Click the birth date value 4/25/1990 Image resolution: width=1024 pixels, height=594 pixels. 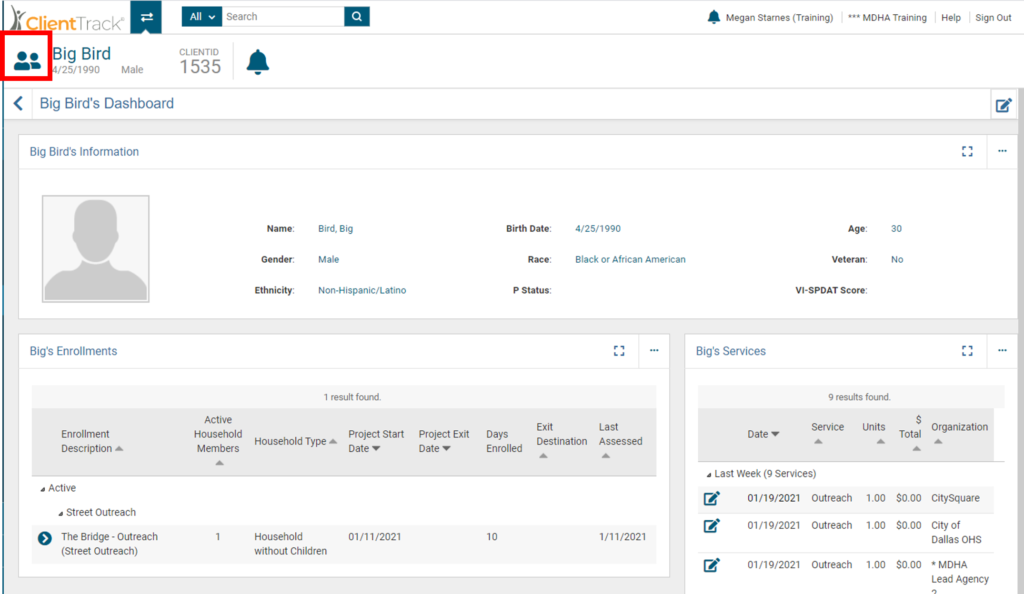tap(598, 228)
